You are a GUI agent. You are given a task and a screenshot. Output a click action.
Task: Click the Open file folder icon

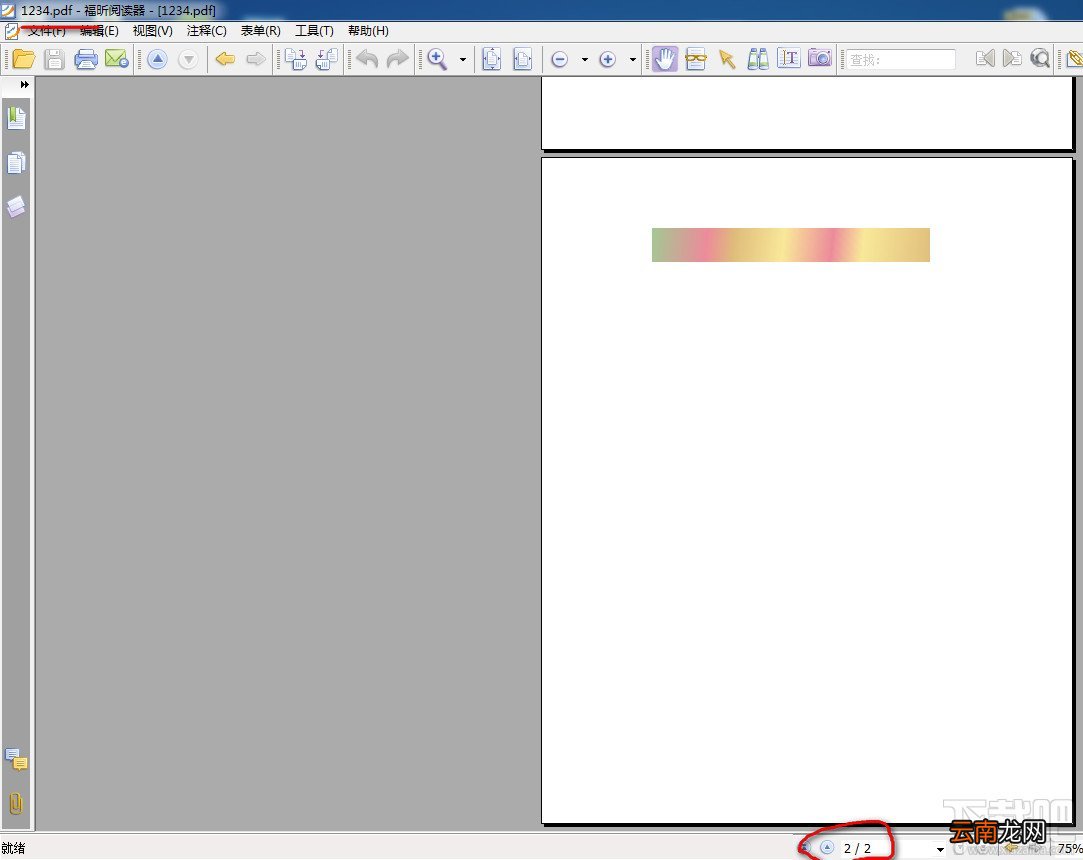(23, 59)
